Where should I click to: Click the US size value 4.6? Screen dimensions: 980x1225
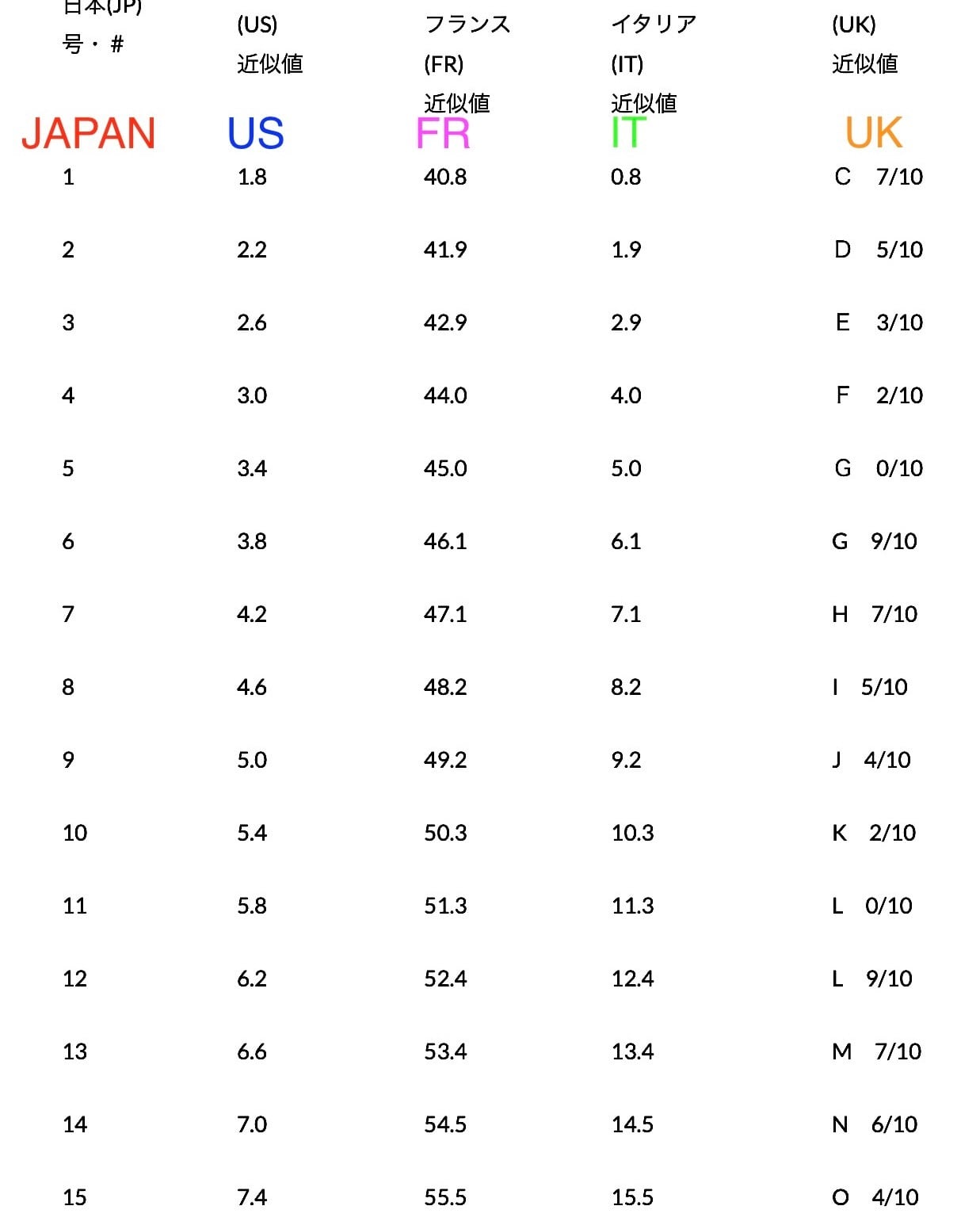[x=252, y=687]
